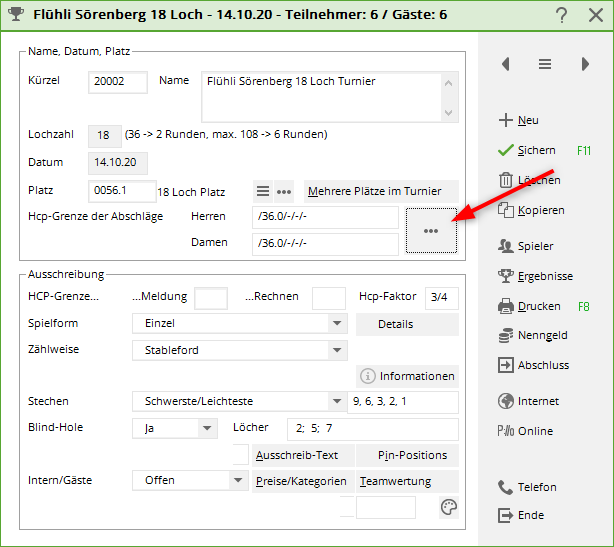
Task: Go to next tournament record arrow
Action: tap(585, 64)
